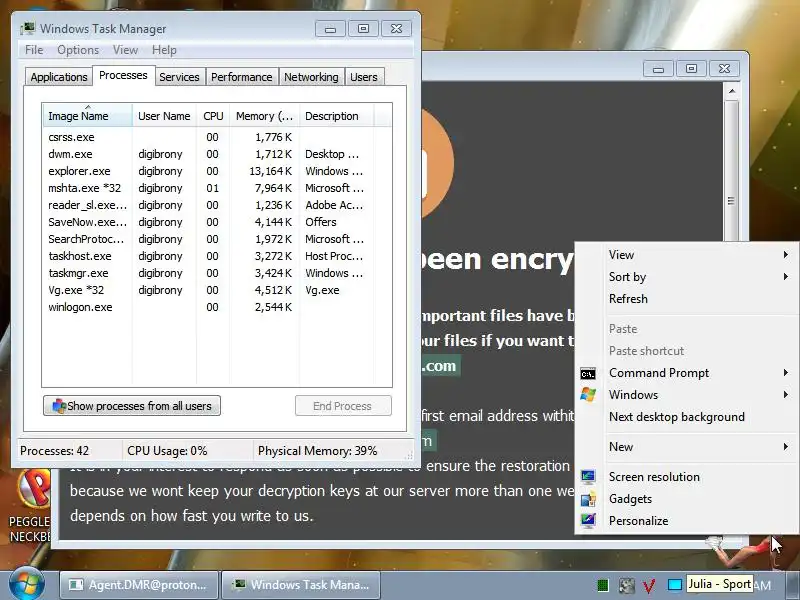The width and height of the screenshot is (800, 600).
Task: Open the Windows Start orb
Action: pos(26,585)
